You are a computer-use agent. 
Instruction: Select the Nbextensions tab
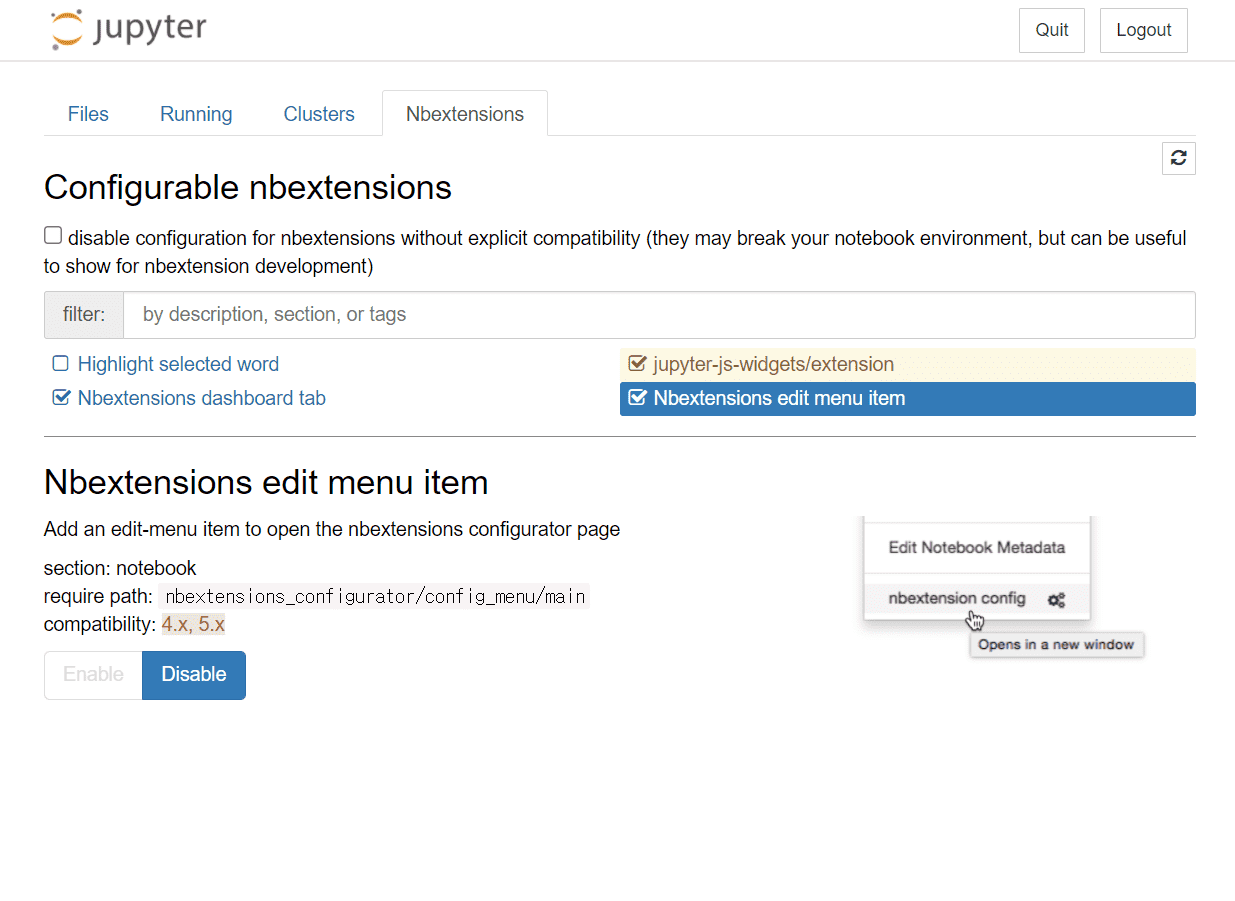point(465,114)
